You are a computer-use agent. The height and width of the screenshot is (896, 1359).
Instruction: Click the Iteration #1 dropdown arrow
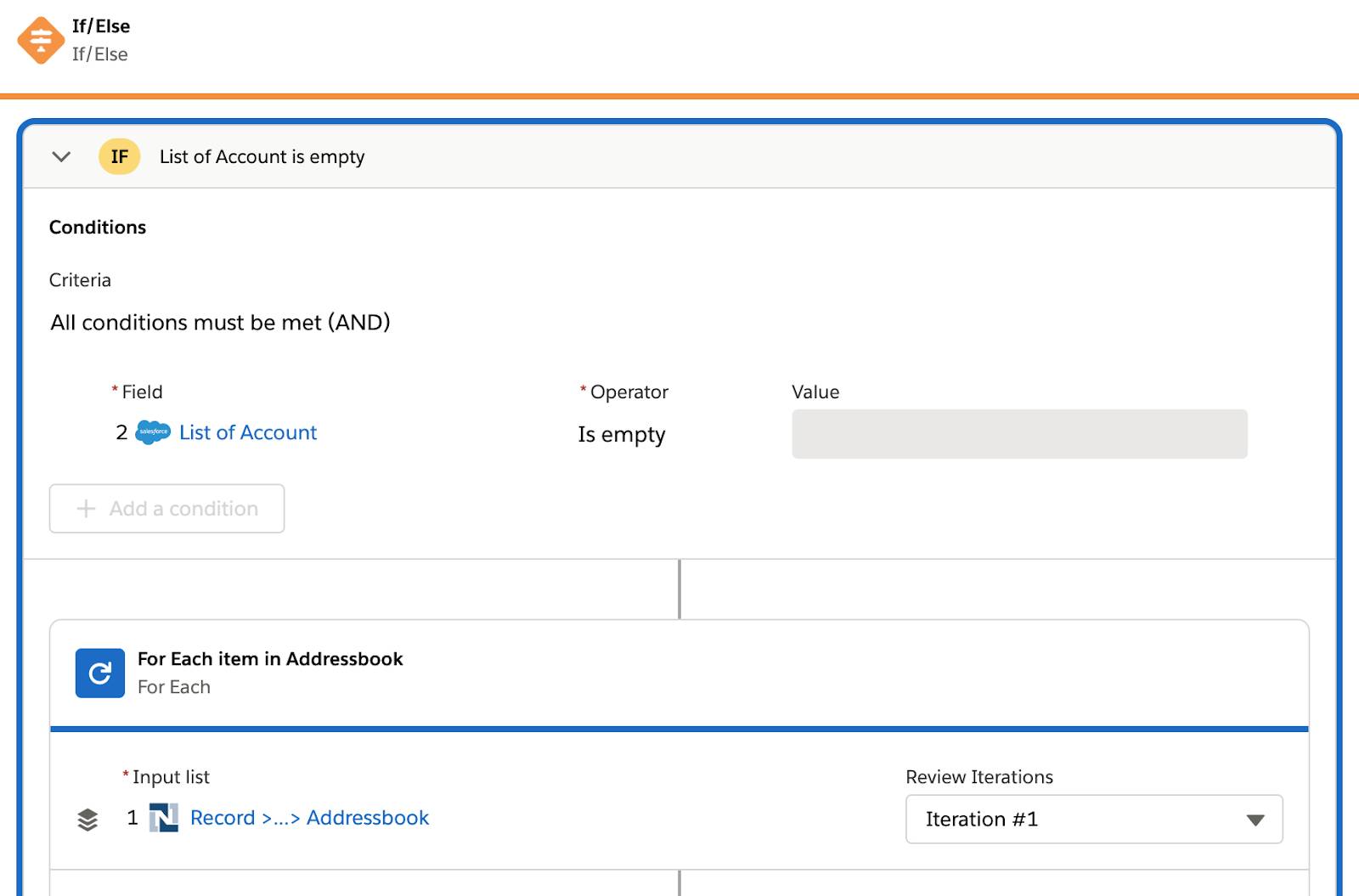1255,820
